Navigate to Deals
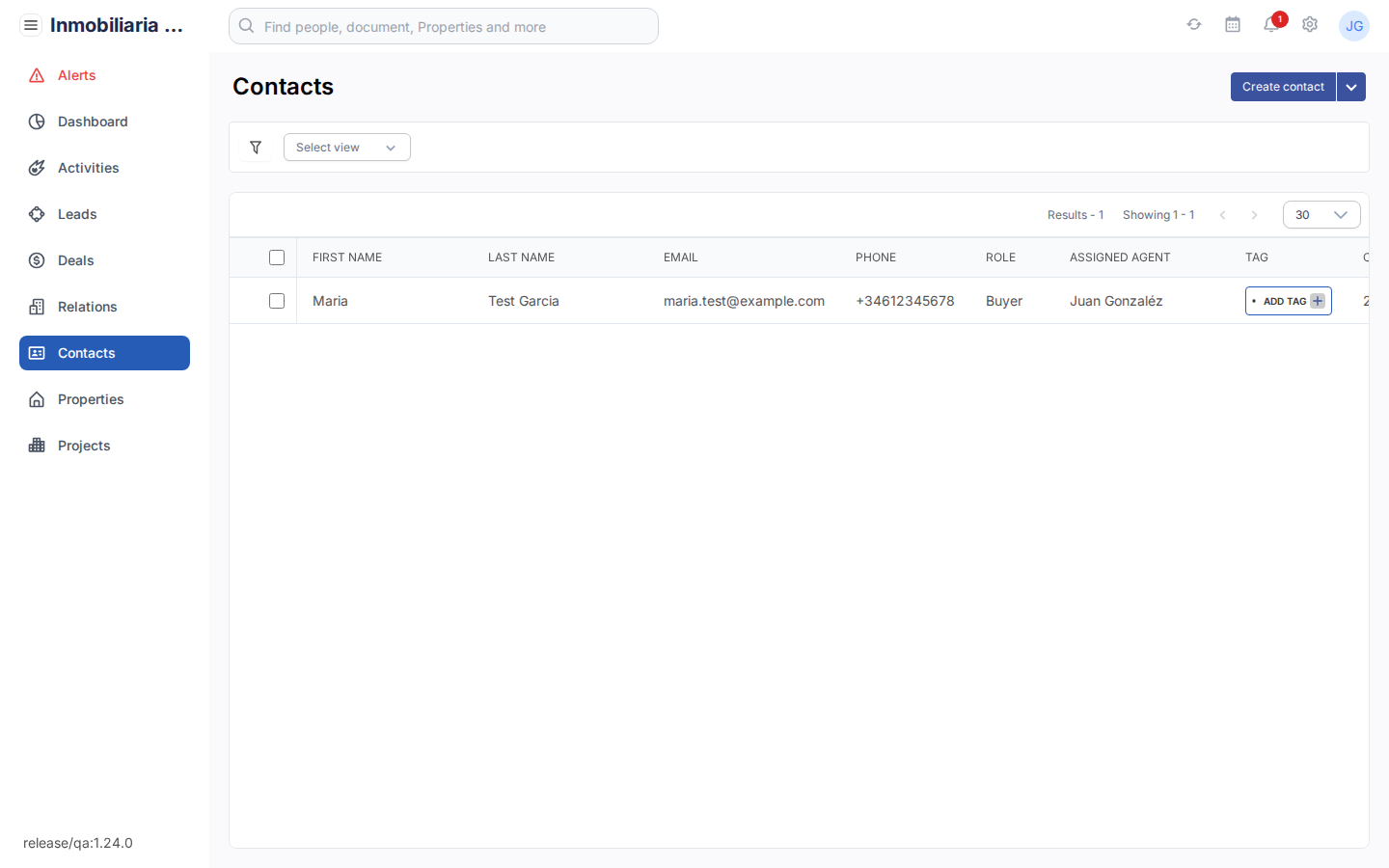This screenshot has height=868, width=1389. coord(77,260)
